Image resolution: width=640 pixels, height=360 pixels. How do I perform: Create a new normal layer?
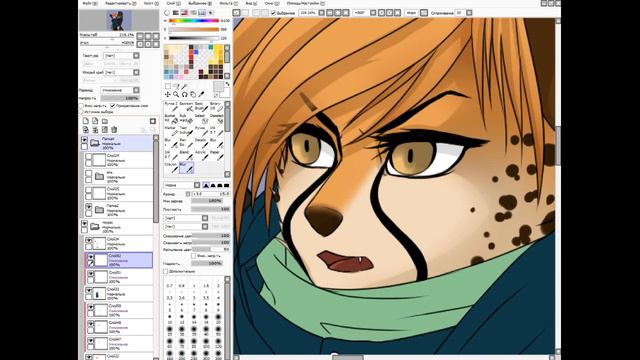(86, 121)
